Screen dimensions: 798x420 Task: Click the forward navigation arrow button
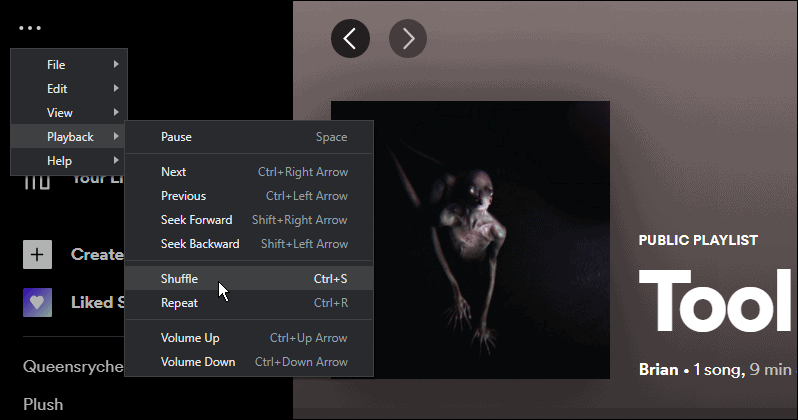pos(408,39)
